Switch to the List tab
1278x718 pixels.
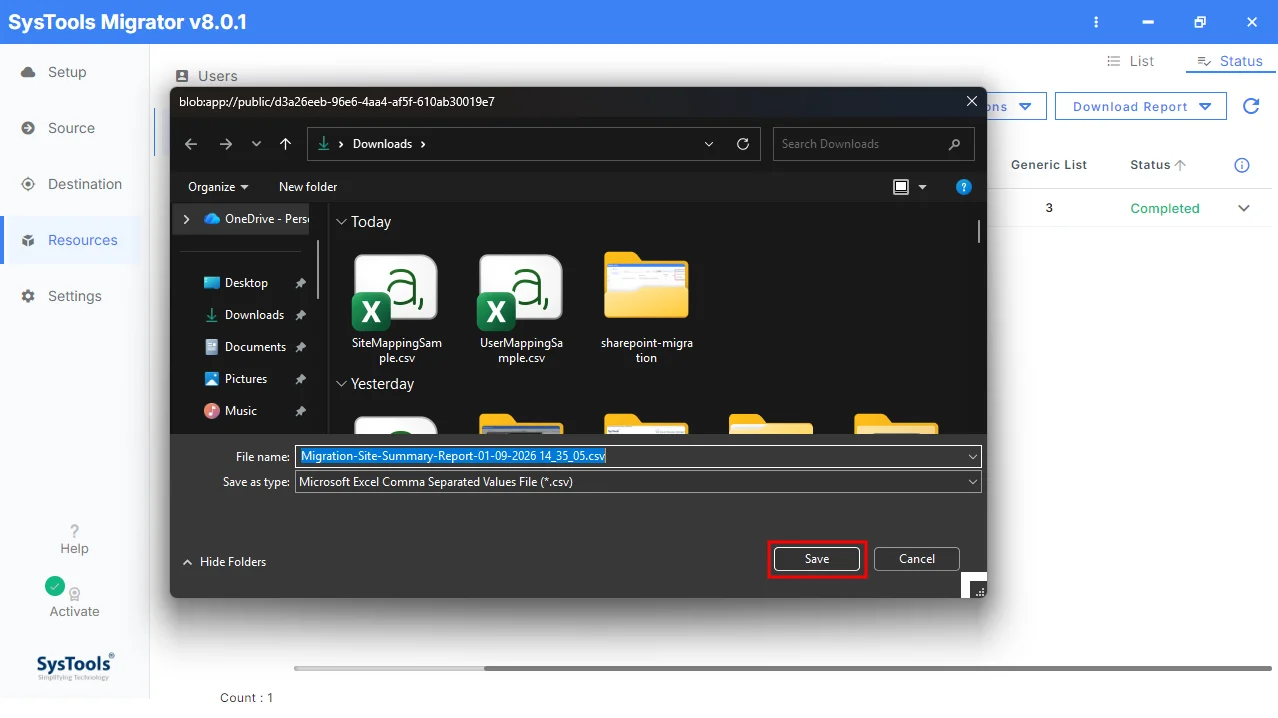point(1130,61)
